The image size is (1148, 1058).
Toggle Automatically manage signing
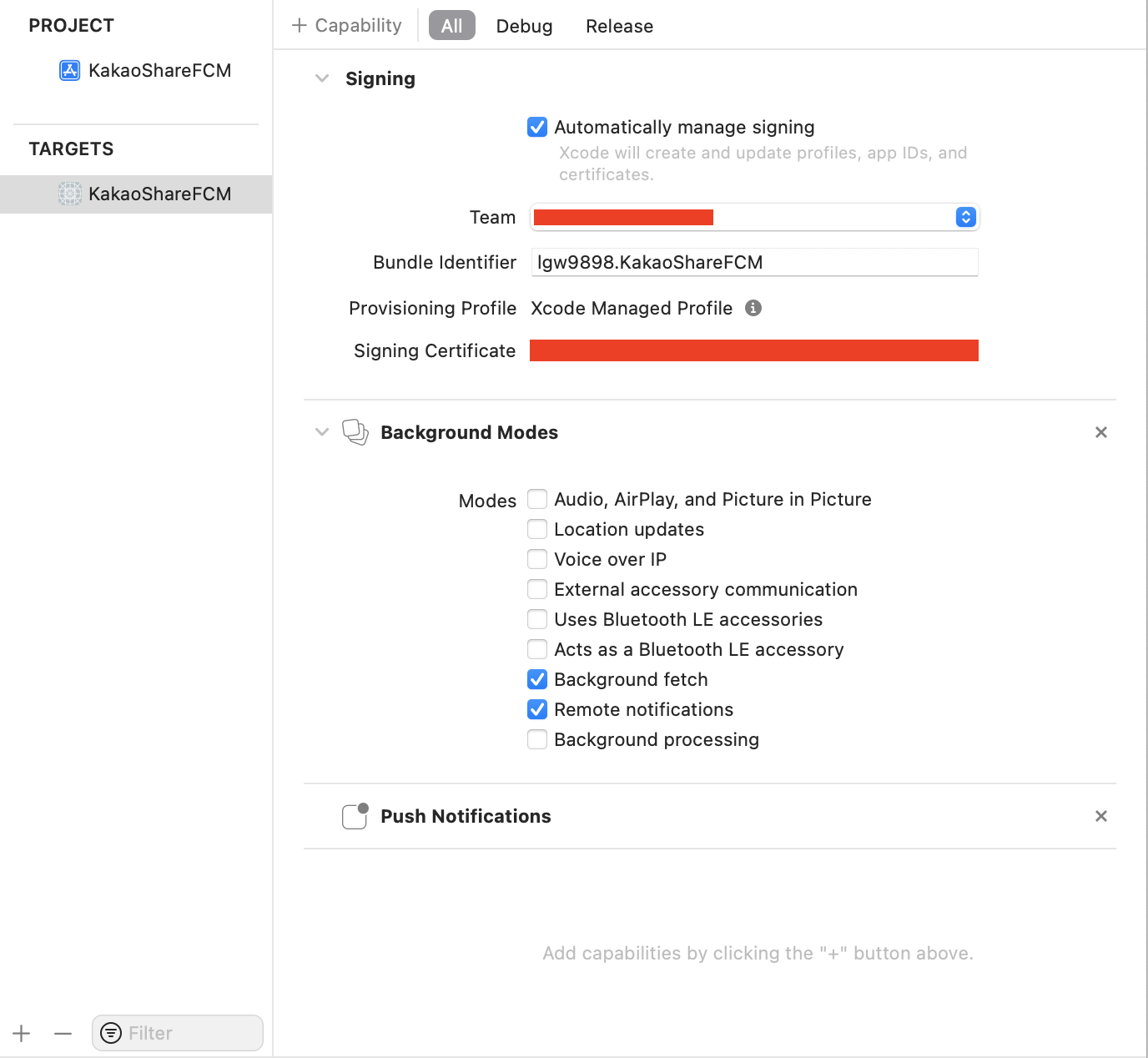tap(537, 127)
